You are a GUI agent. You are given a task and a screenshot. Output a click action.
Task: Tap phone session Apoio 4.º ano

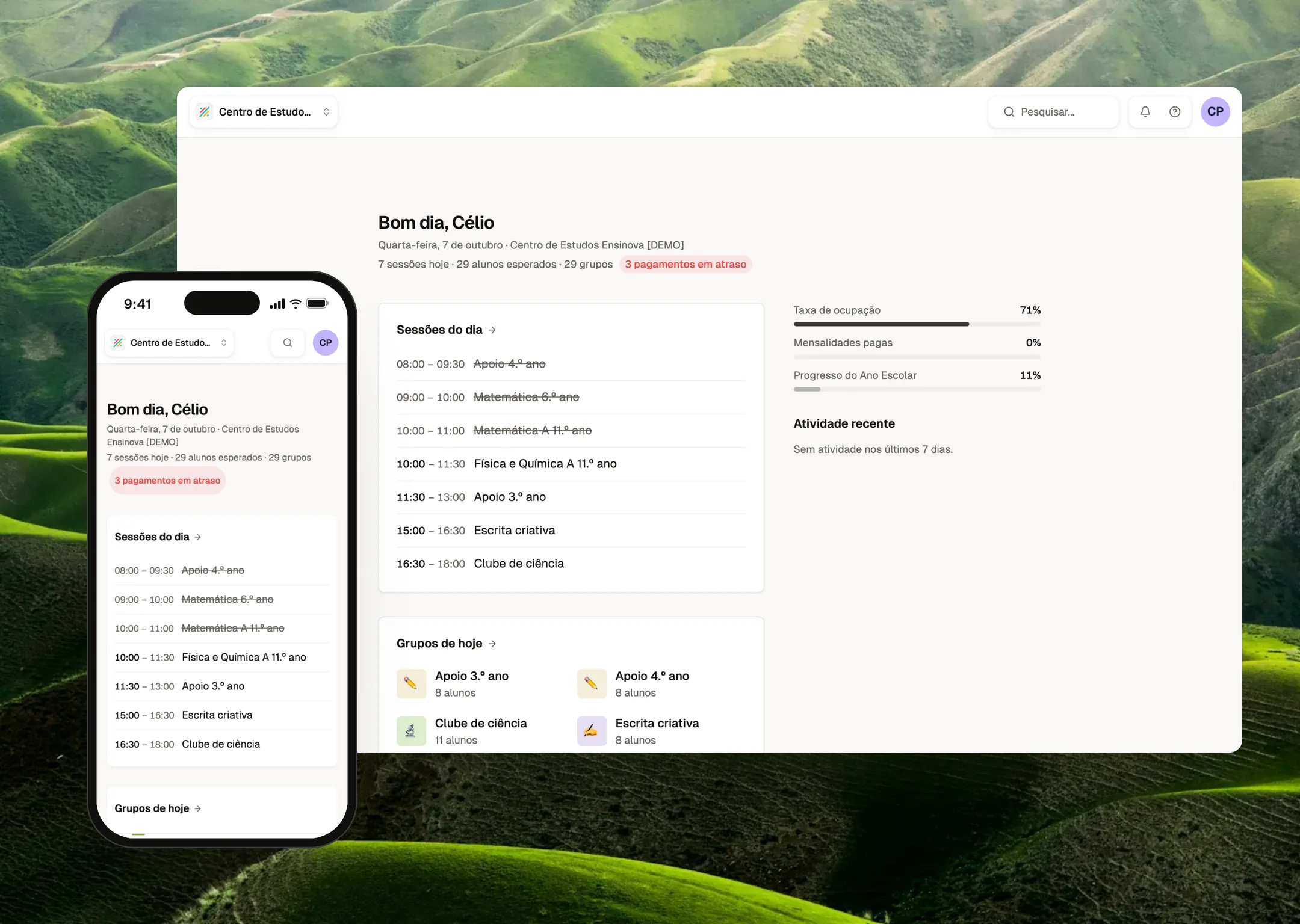[x=222, y=570]
